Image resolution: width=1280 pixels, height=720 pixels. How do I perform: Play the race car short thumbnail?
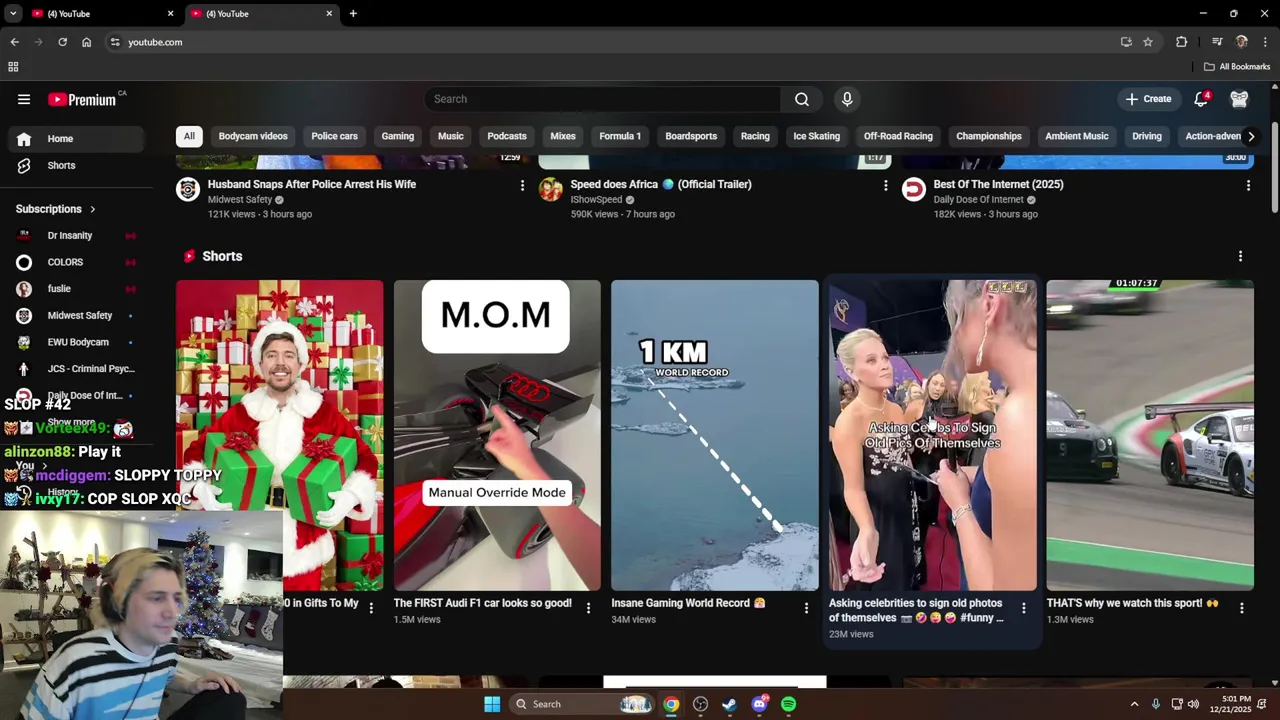1150,435
